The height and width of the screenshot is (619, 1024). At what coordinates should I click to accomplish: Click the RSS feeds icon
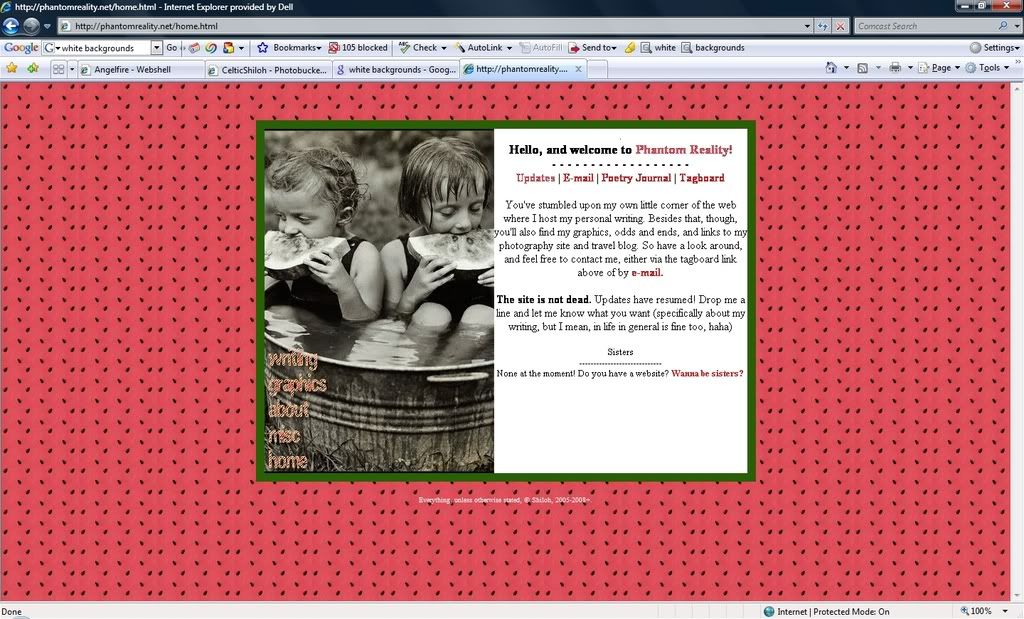(863, 68)
